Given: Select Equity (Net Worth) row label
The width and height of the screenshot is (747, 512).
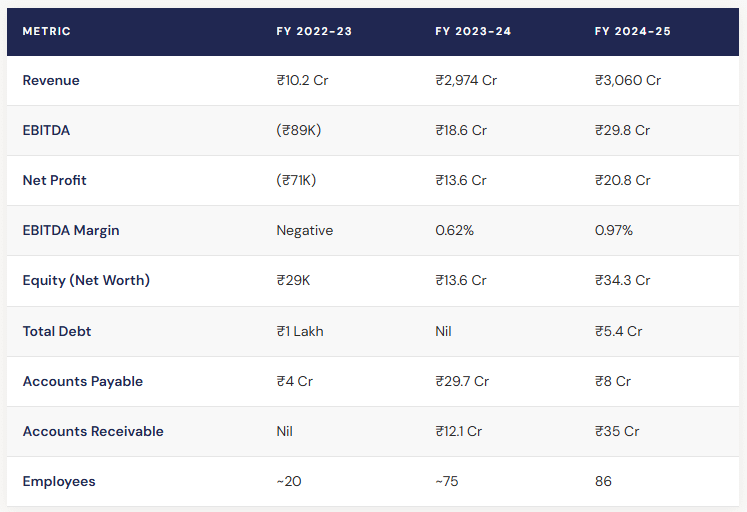Looking at the screenshot, I should click(x=86, y=281).
